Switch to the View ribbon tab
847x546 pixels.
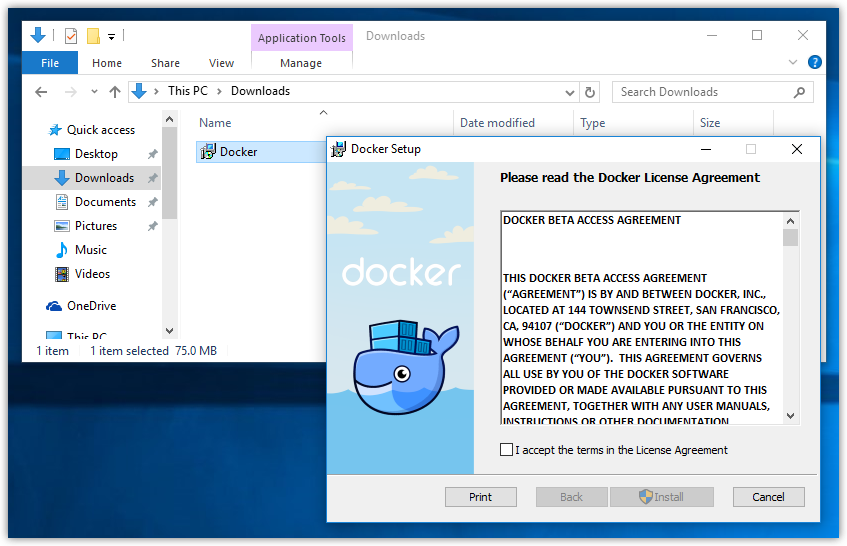pyautogui.click(x=221, y=63)
